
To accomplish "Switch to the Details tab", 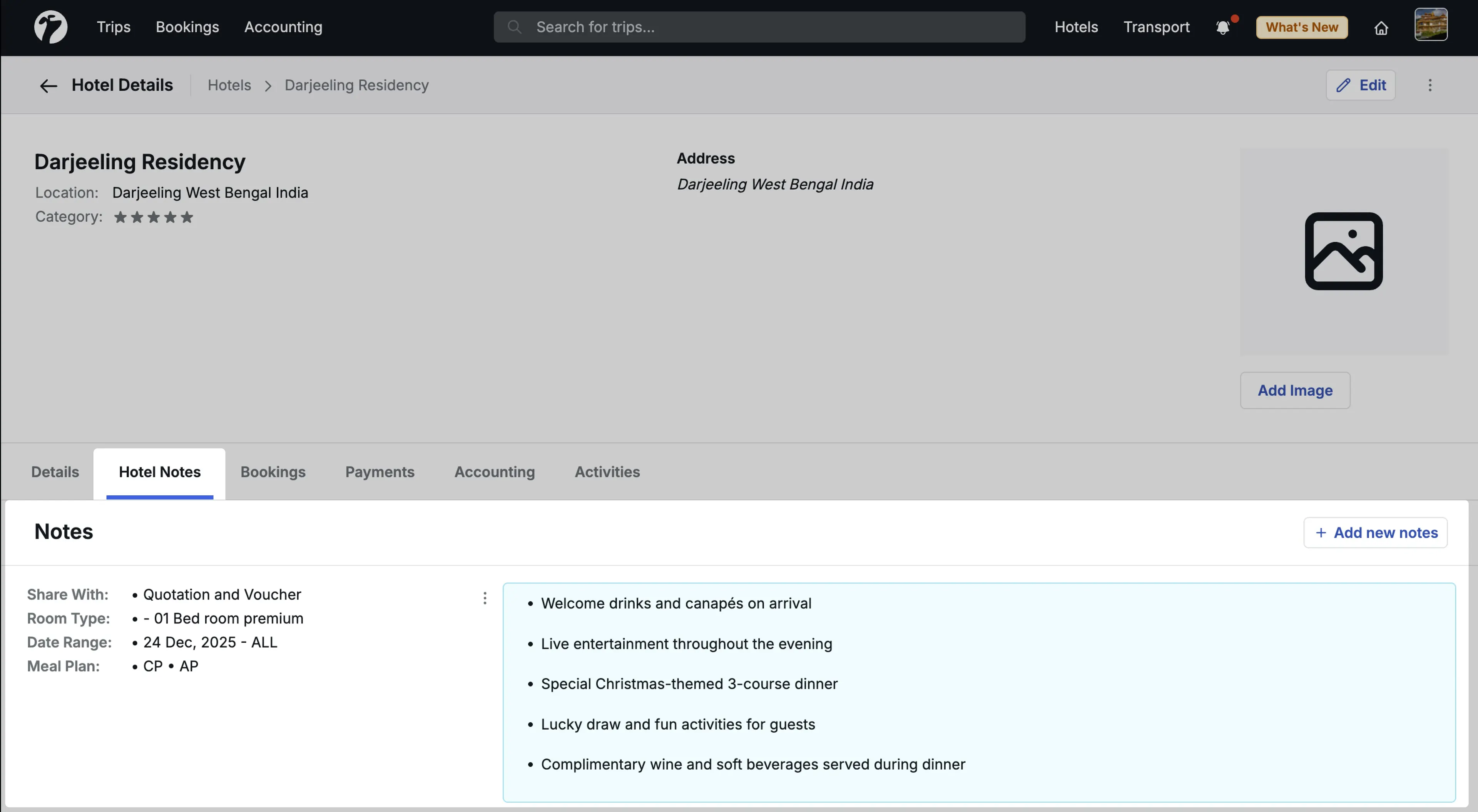I will click(55, 472).
